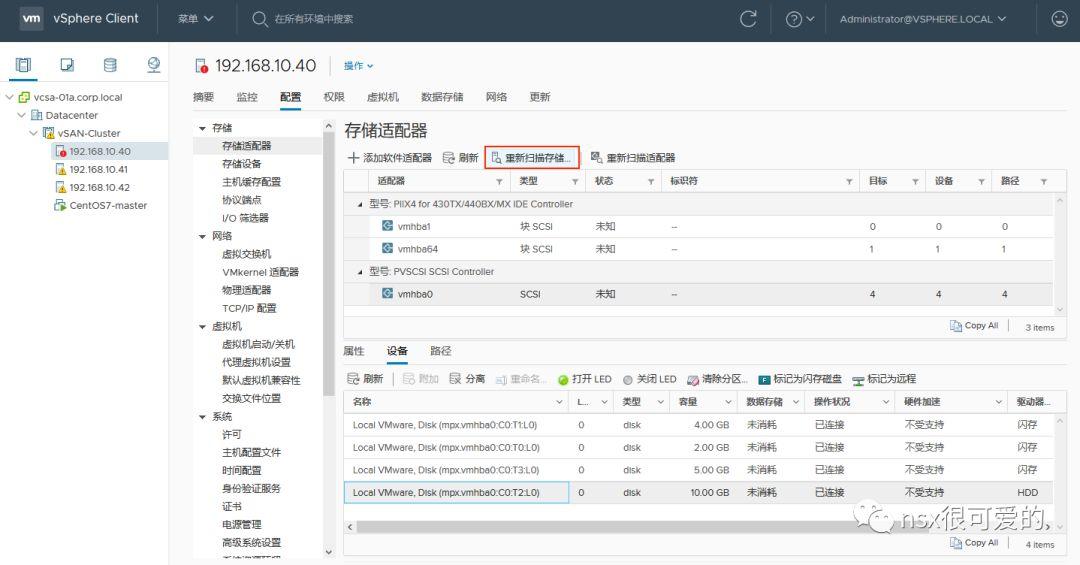Filter the 标识符 column
Viewport: 1080px width, 565px height.
click(849, 182)
